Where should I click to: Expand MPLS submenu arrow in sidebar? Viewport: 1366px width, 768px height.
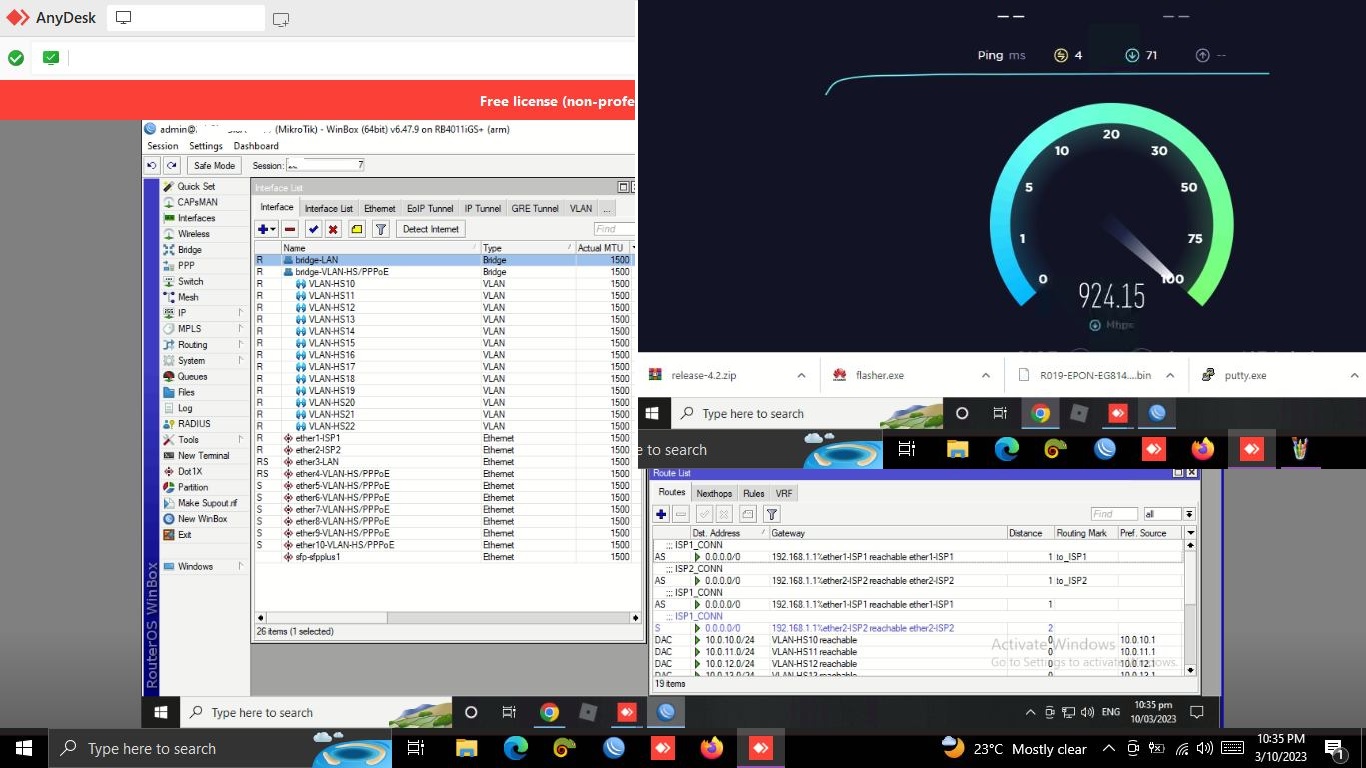241,329
